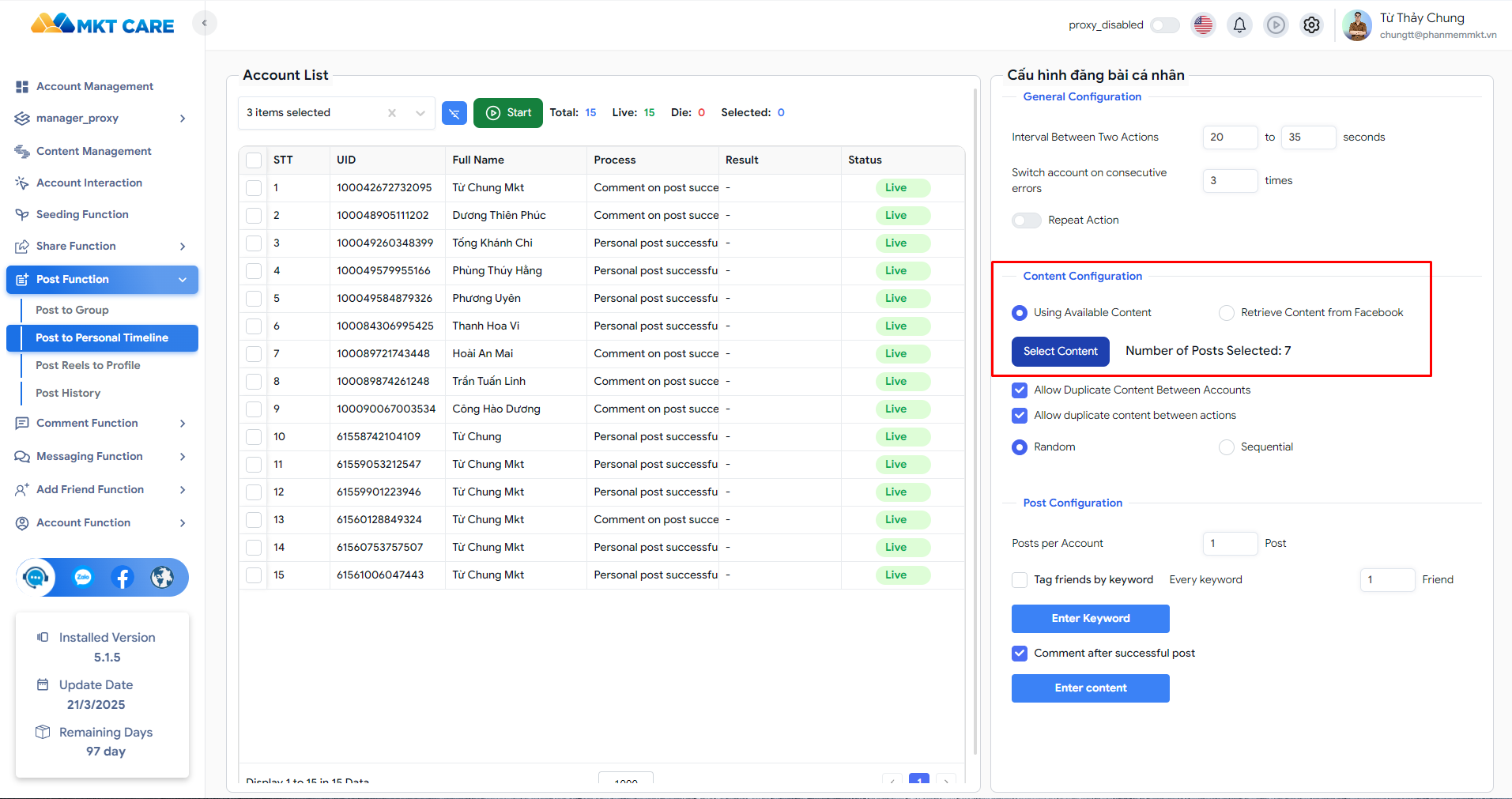
Task: Open the Facebook icon in sidebar
Action: pos(123,578)
